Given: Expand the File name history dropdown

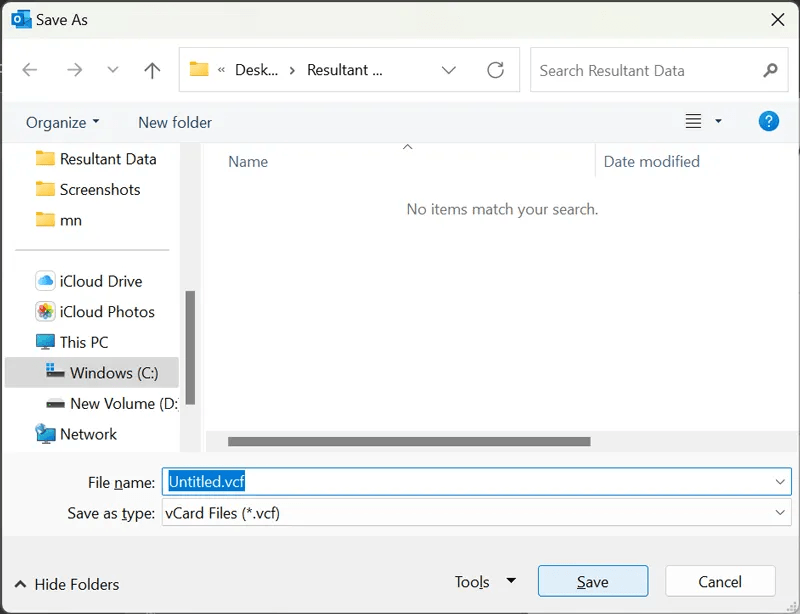Looking at the screenshot, I should point(781,482).
